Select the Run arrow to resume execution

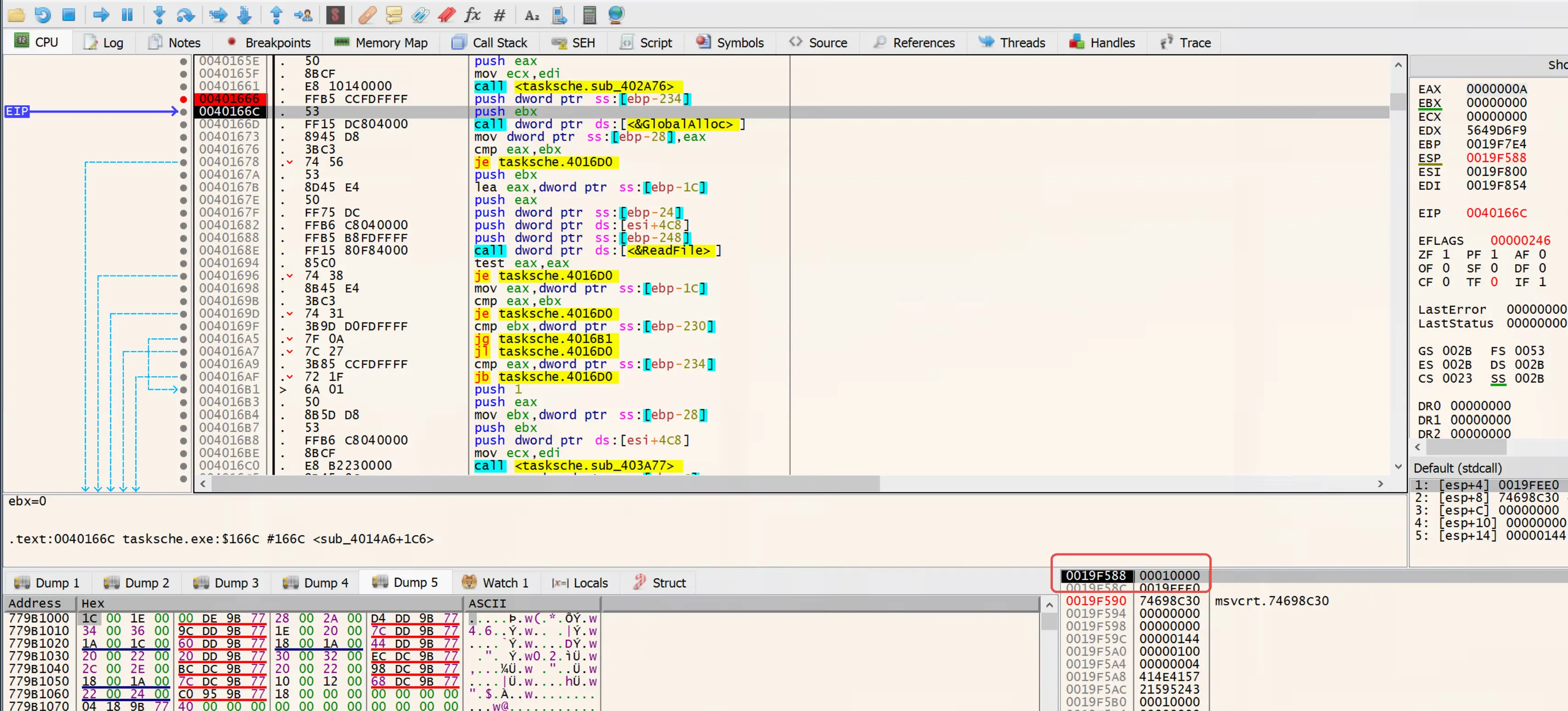click(101, 15)
